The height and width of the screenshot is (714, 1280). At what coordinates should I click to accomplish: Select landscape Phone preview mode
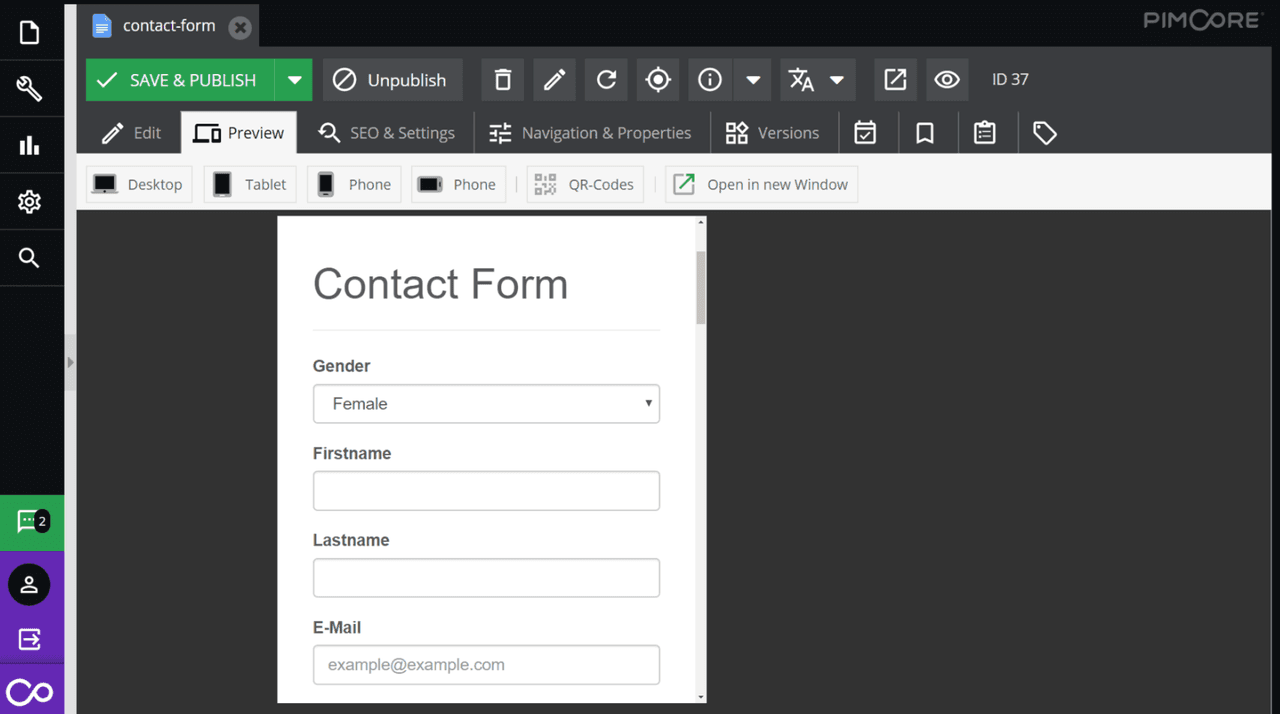click(x=458, y=184)
